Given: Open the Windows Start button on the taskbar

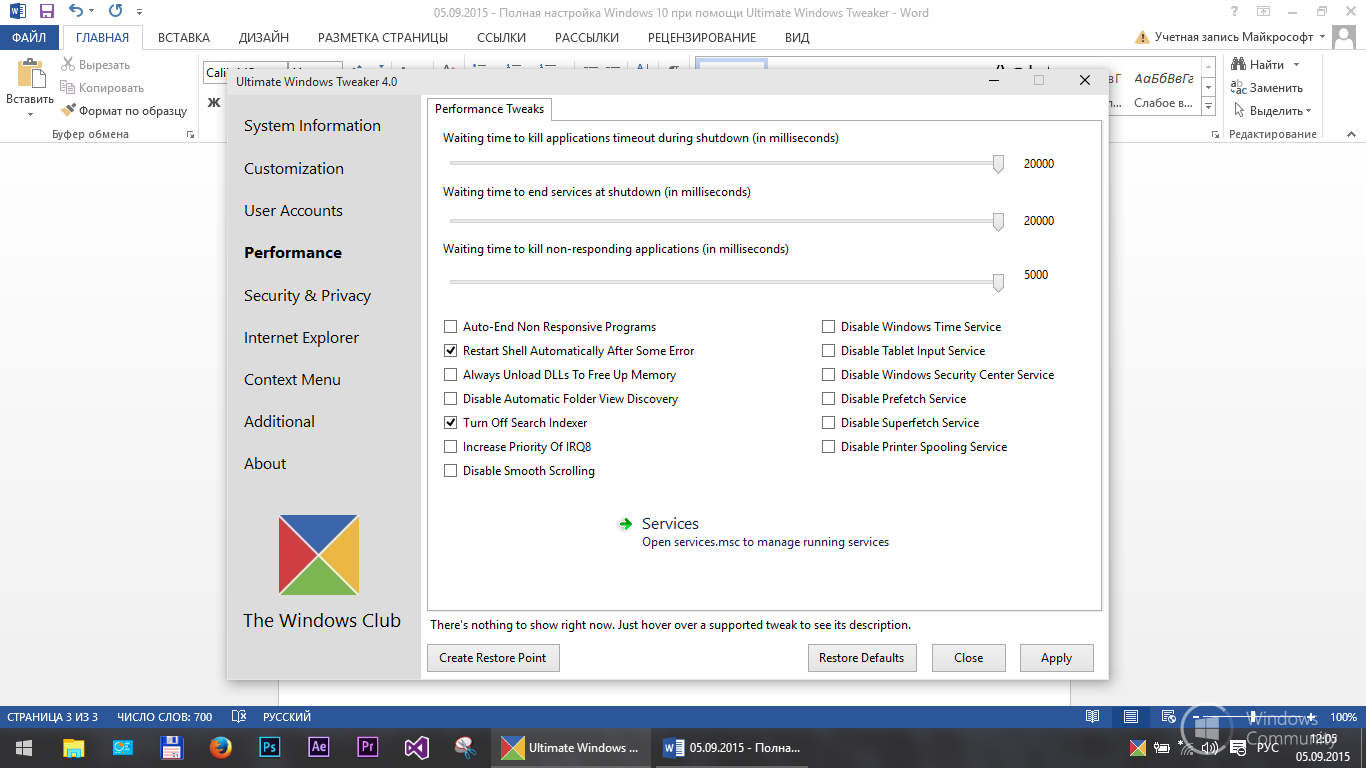Looking at the screenshot, I should click(x=24, y=747).
